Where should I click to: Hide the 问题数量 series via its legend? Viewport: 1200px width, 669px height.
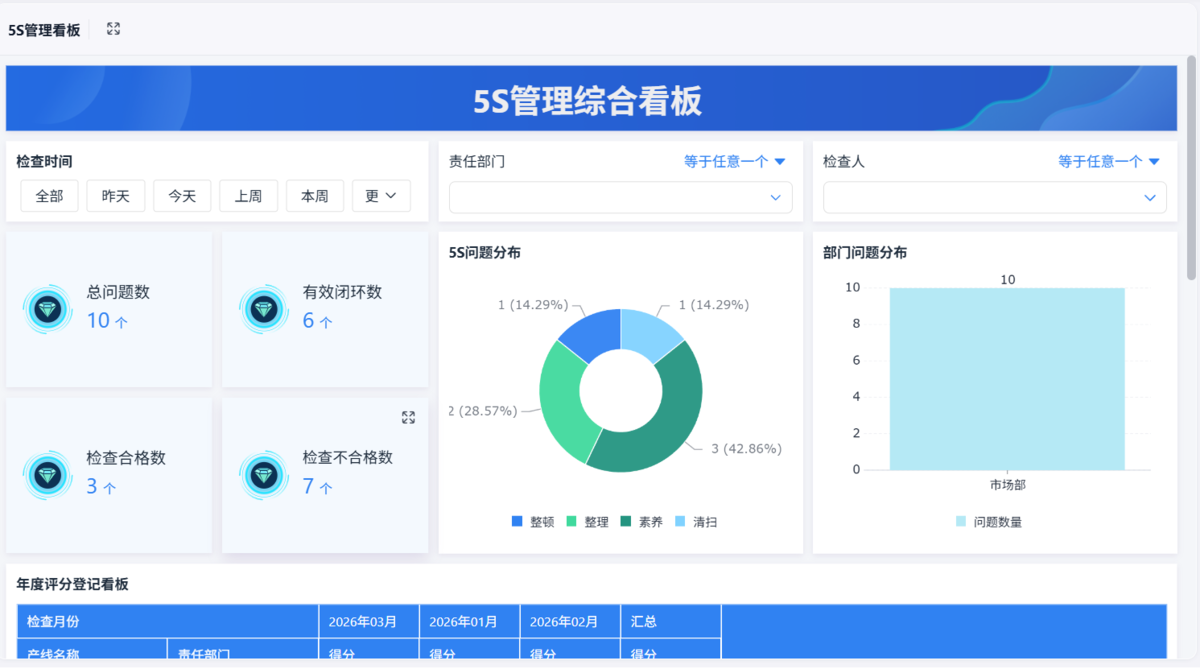point(988,522)
